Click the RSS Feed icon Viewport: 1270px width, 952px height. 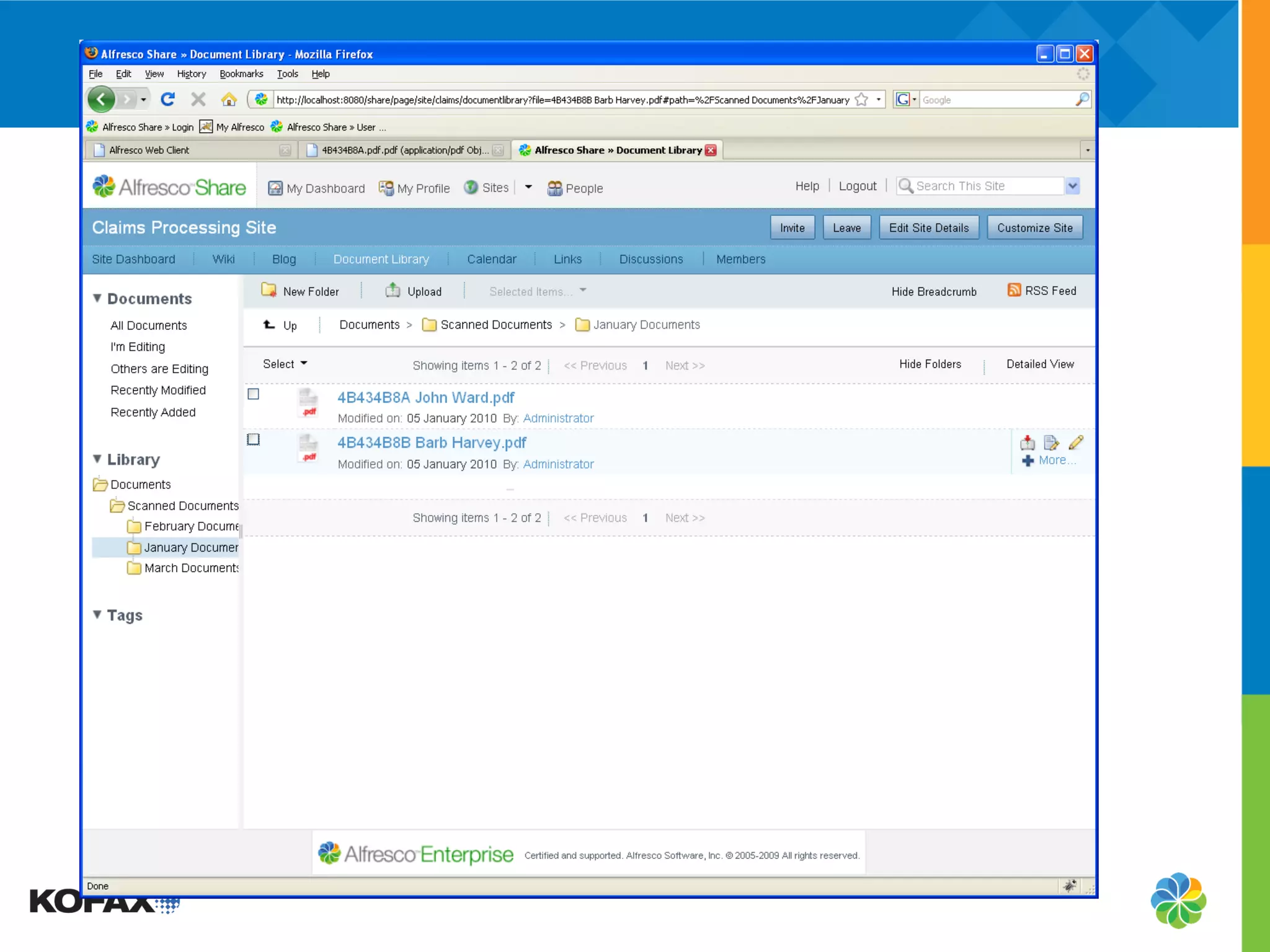click(1014, 290)
